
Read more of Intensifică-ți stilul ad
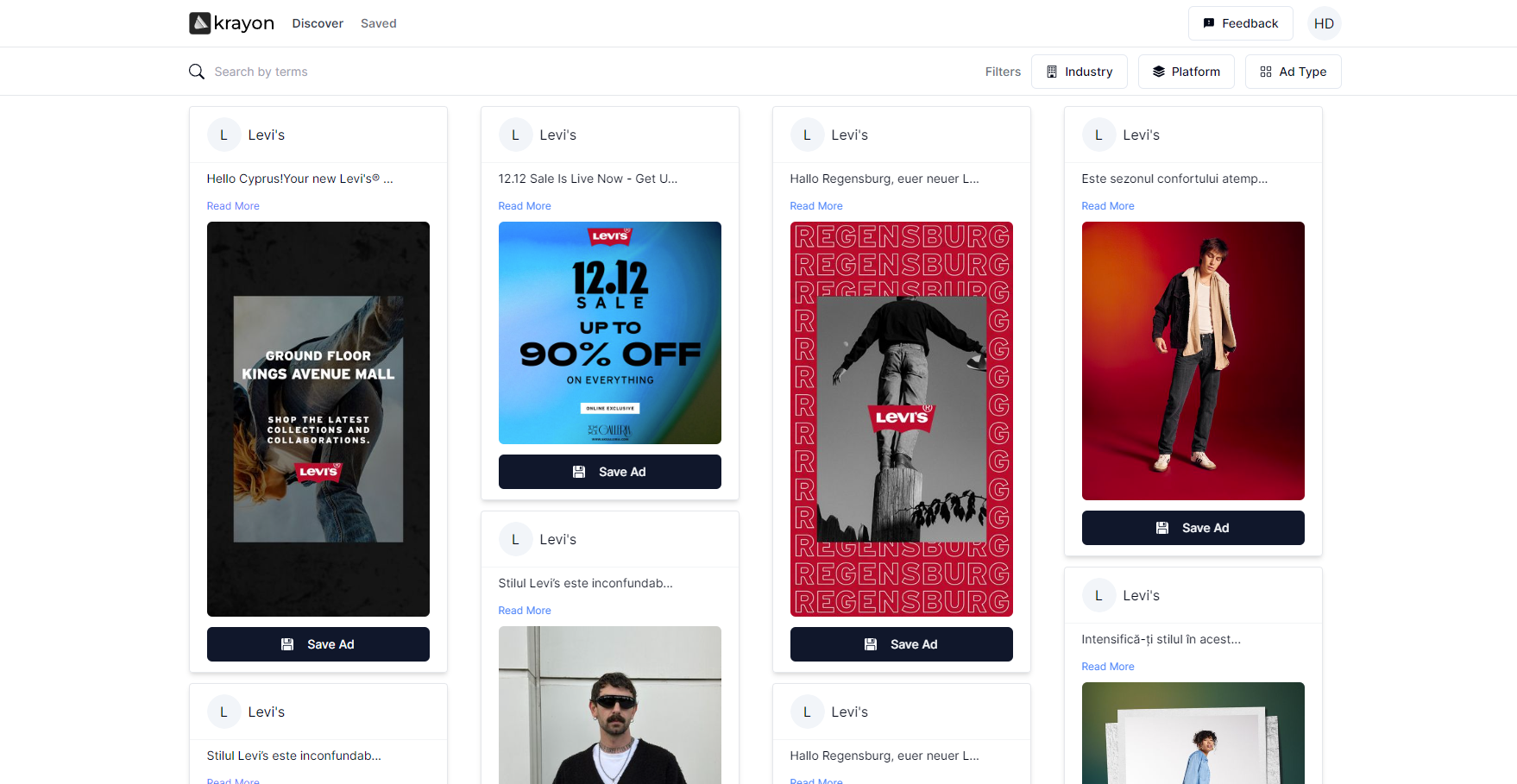tap(1108, 667)
